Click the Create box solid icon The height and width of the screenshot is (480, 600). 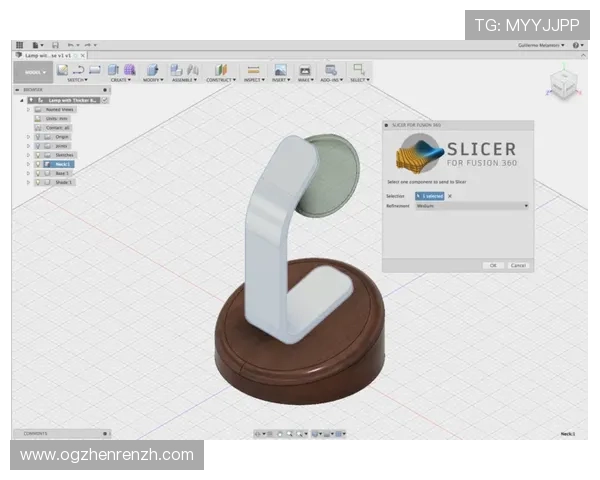tap(113, 70)
